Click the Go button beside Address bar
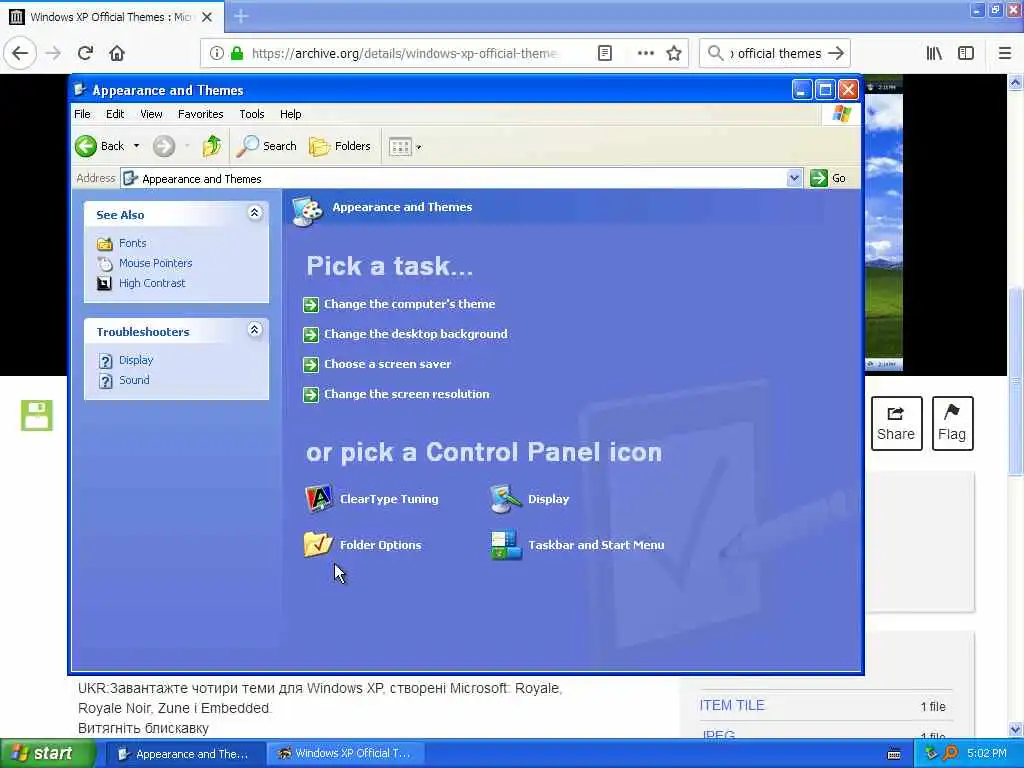This screenshot has width=1024, height=768. pos(828,178)
